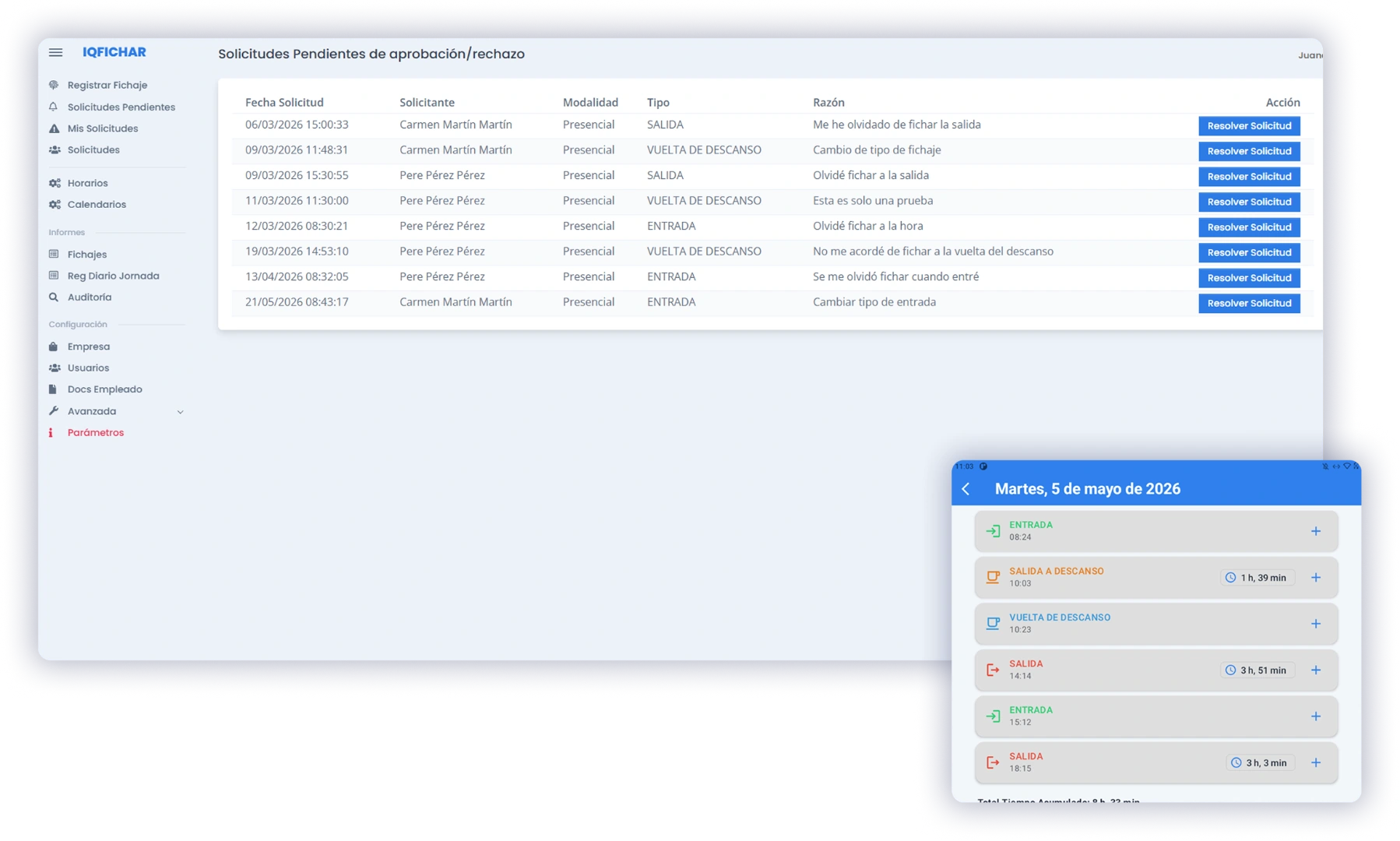Screen dimensions: 1400x841
Task: Open Docs Empleado
Action: 104,389
